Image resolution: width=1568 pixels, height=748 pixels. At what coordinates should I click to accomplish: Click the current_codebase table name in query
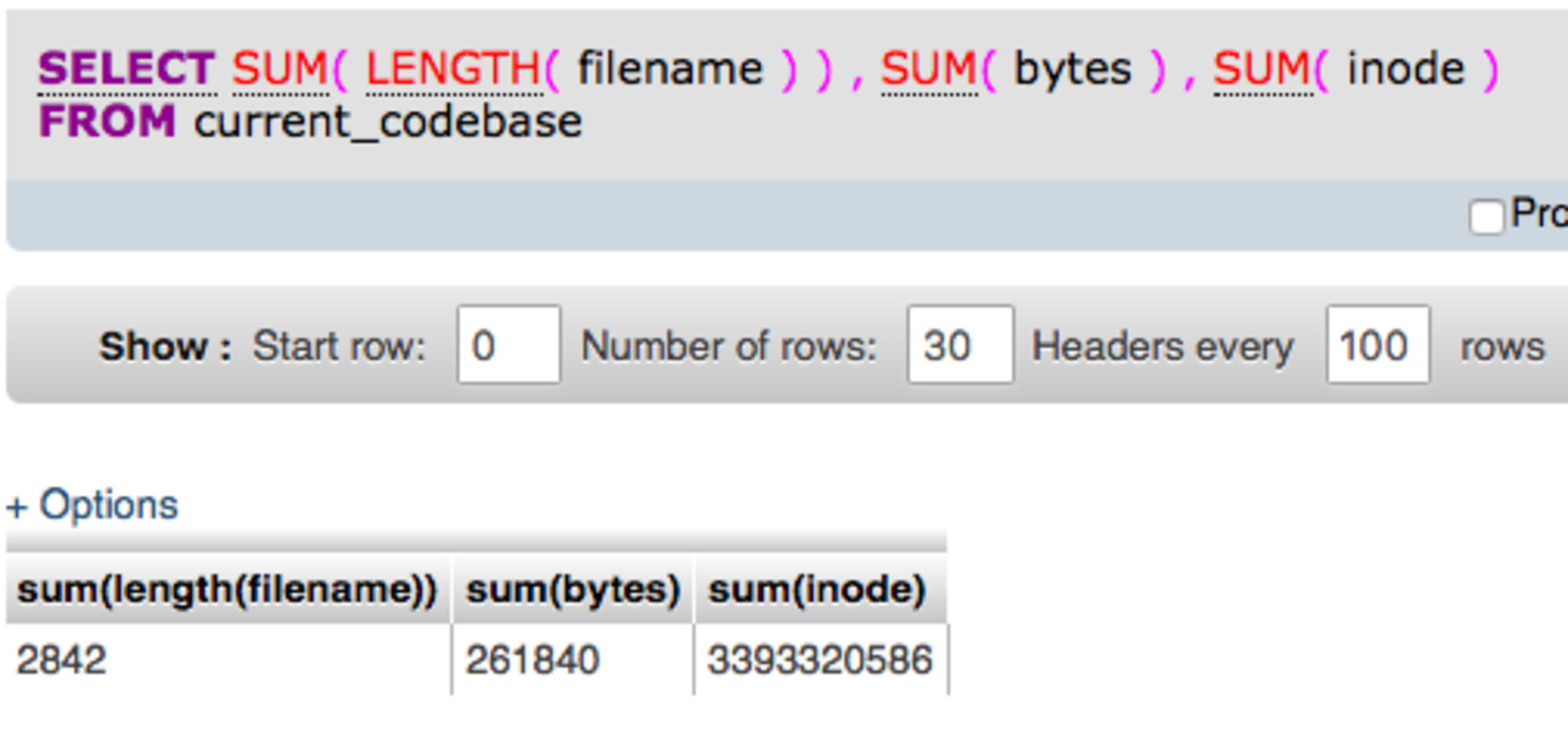387,122
